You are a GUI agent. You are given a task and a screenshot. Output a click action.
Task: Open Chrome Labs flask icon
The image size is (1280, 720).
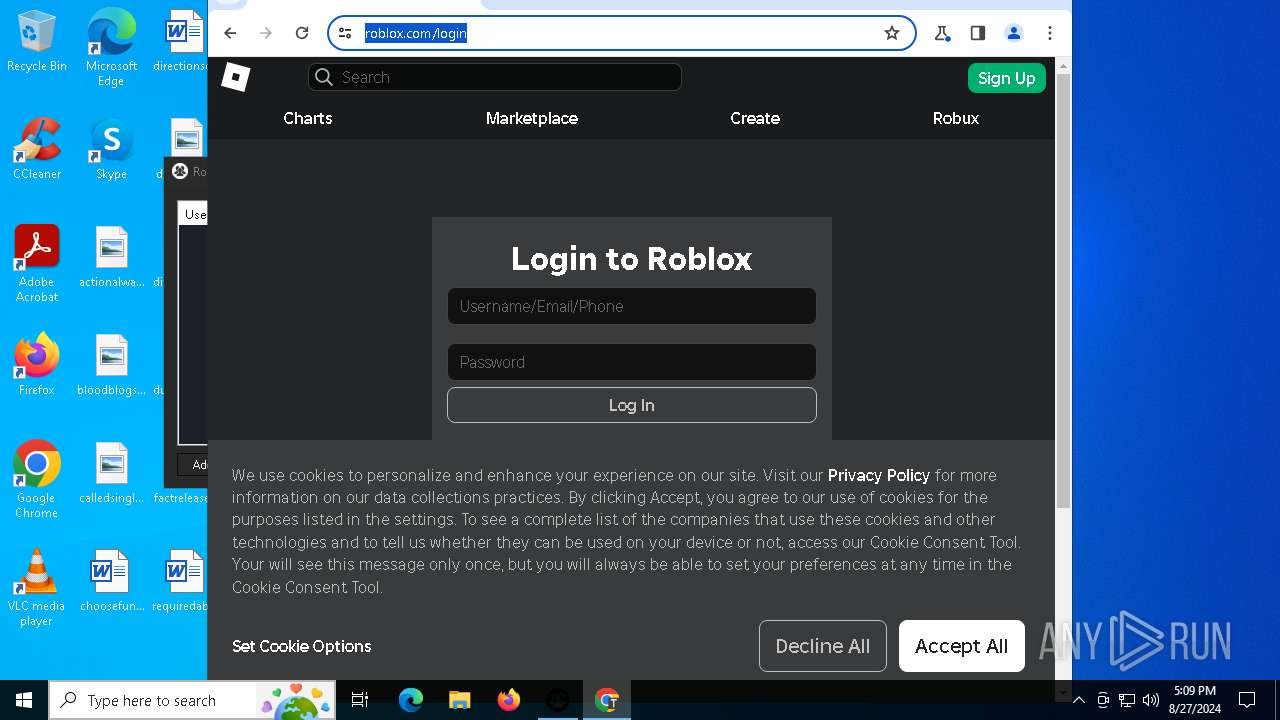pyautogui.click(x=942, y=33)
